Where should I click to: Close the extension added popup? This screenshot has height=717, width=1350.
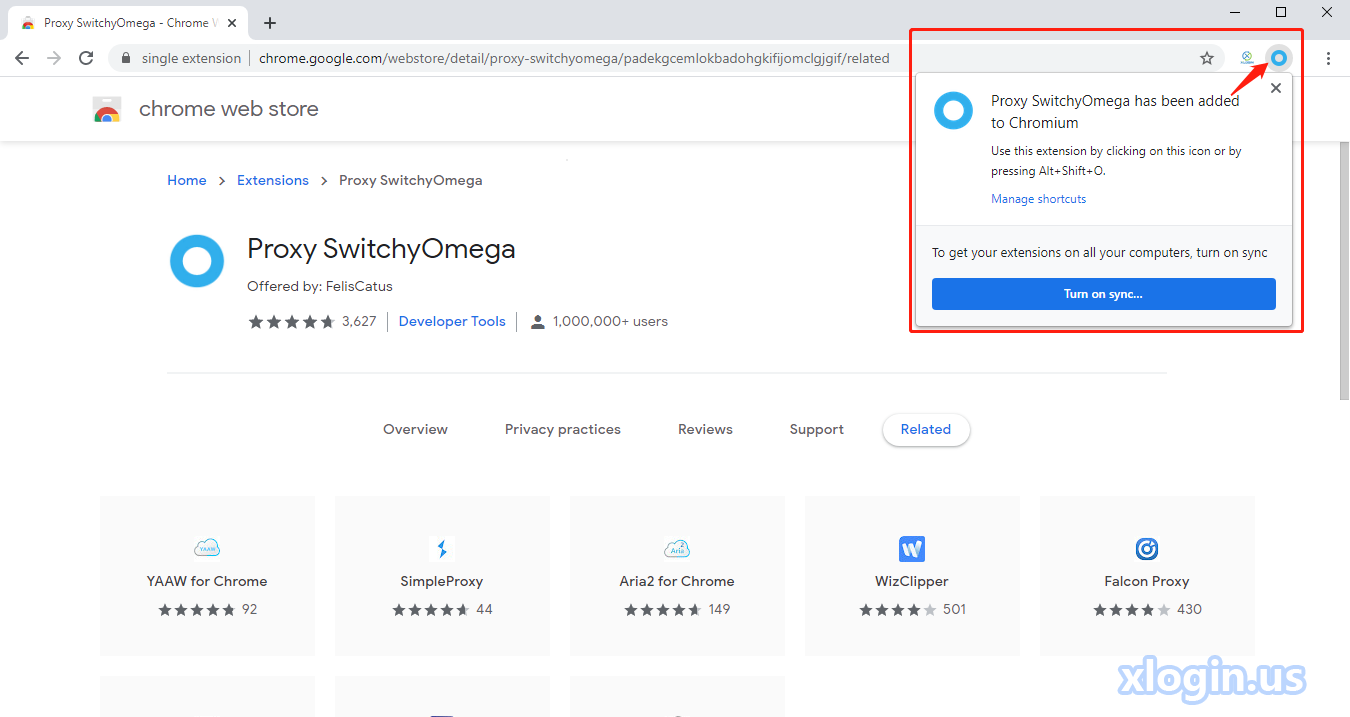1275,89
